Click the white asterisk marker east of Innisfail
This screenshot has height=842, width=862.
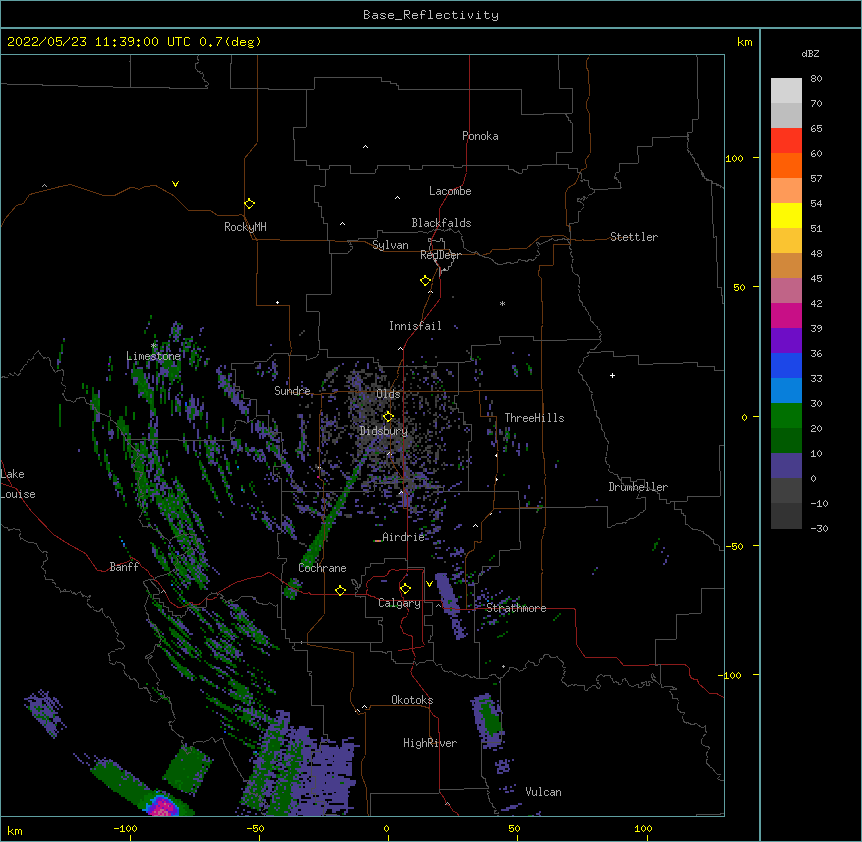[x=502, y=303]
